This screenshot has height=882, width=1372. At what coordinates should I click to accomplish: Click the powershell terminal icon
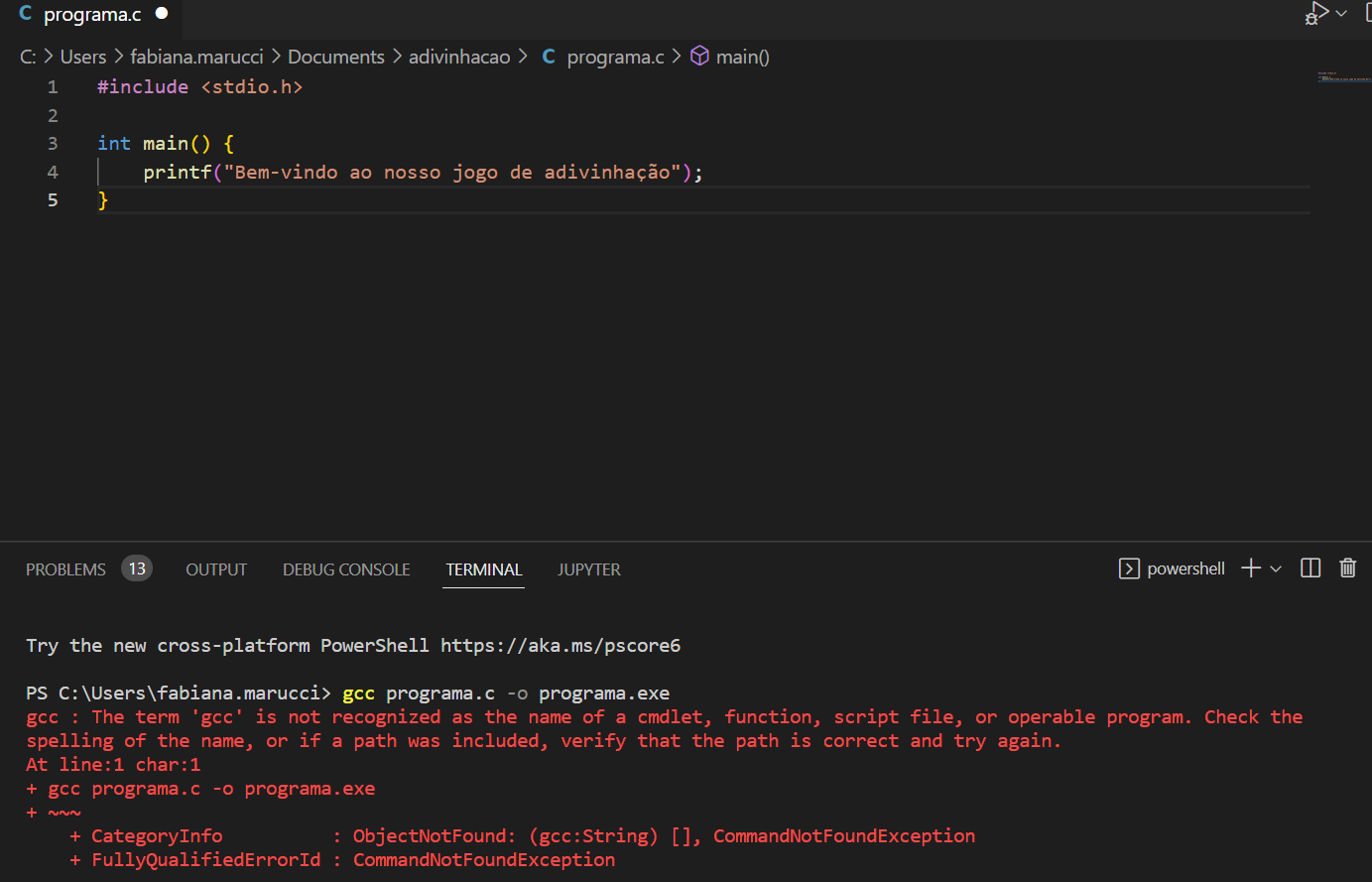click(1129, 568)
